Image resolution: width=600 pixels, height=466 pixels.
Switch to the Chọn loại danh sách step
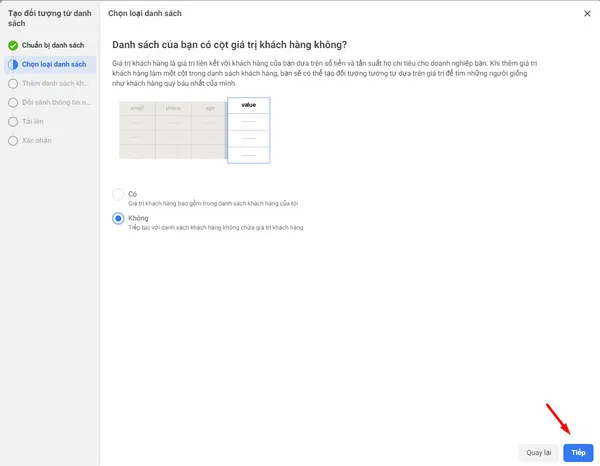coord(55,65)
